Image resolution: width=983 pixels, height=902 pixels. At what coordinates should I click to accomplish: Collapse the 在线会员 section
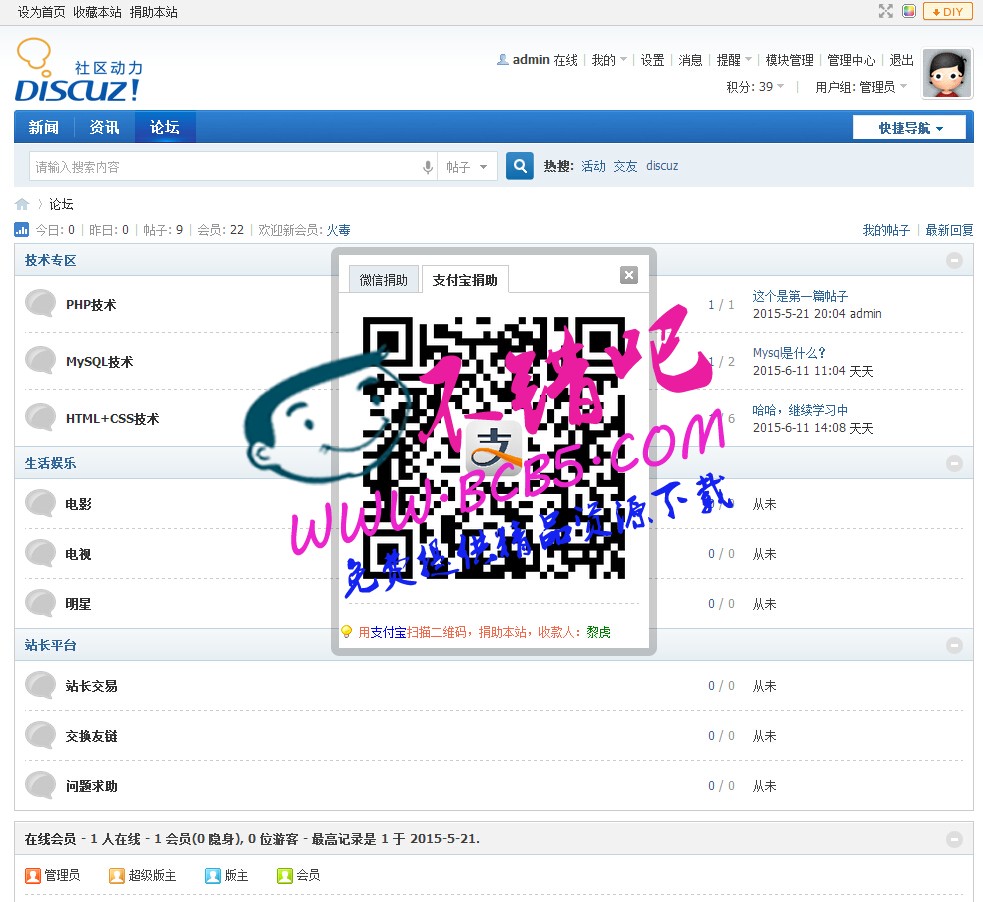coord(954,839)
